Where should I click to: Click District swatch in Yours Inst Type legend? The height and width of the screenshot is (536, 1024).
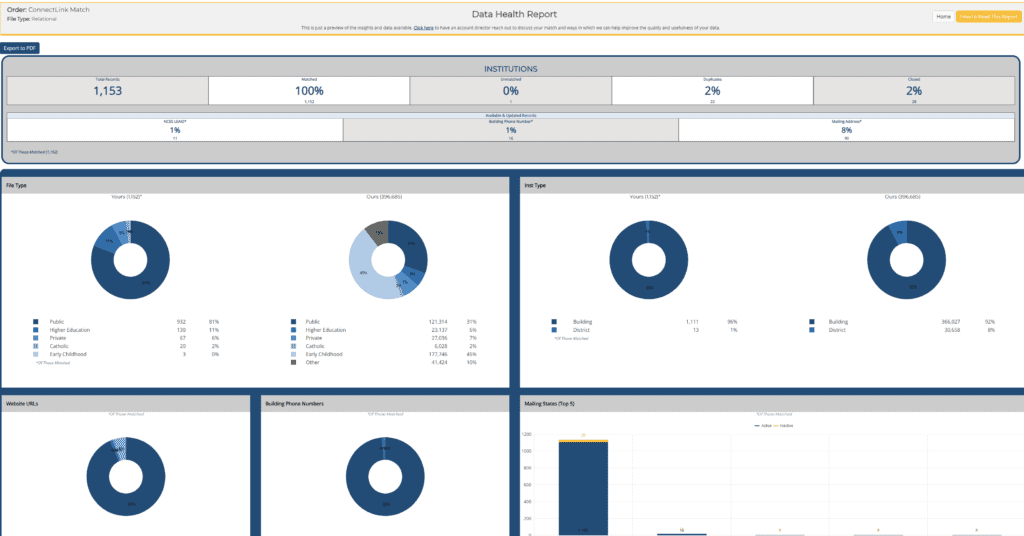click(x=555, y=330)
